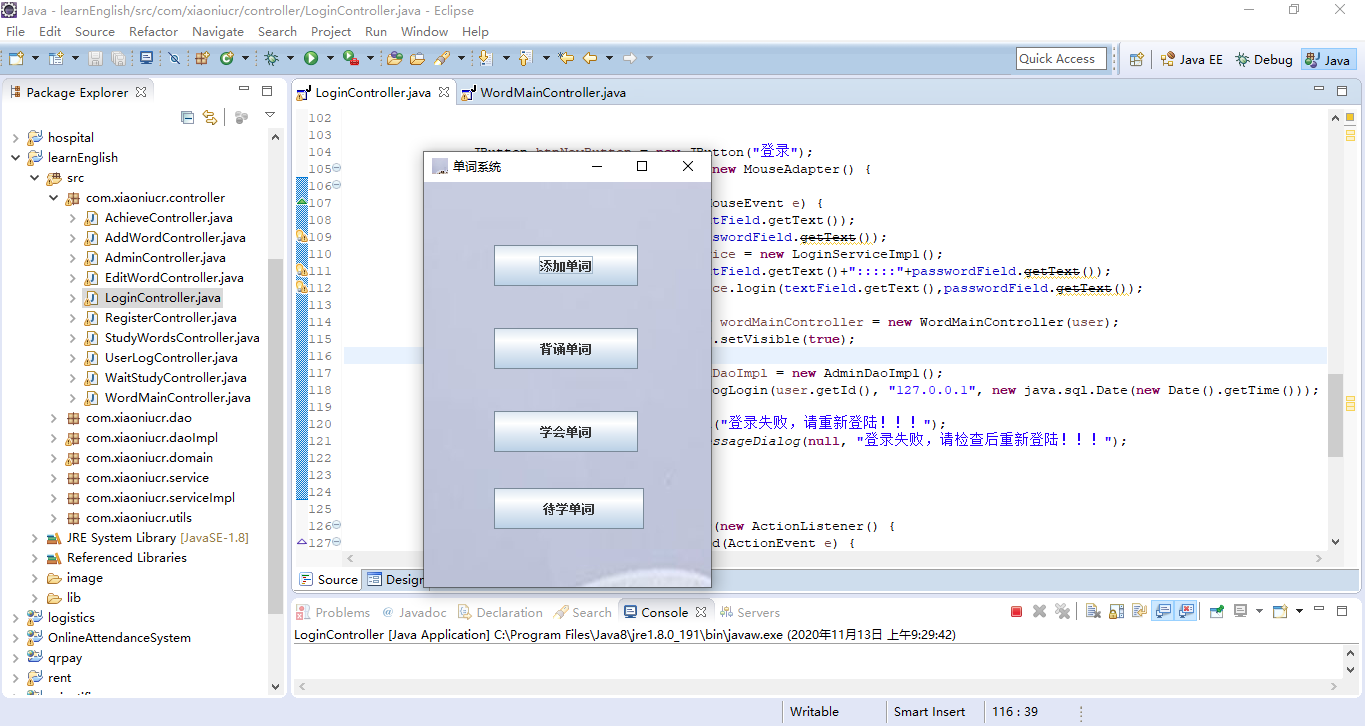Click the New file toolbar icon
Screen dimensions: 1365x726
[16, 58]
